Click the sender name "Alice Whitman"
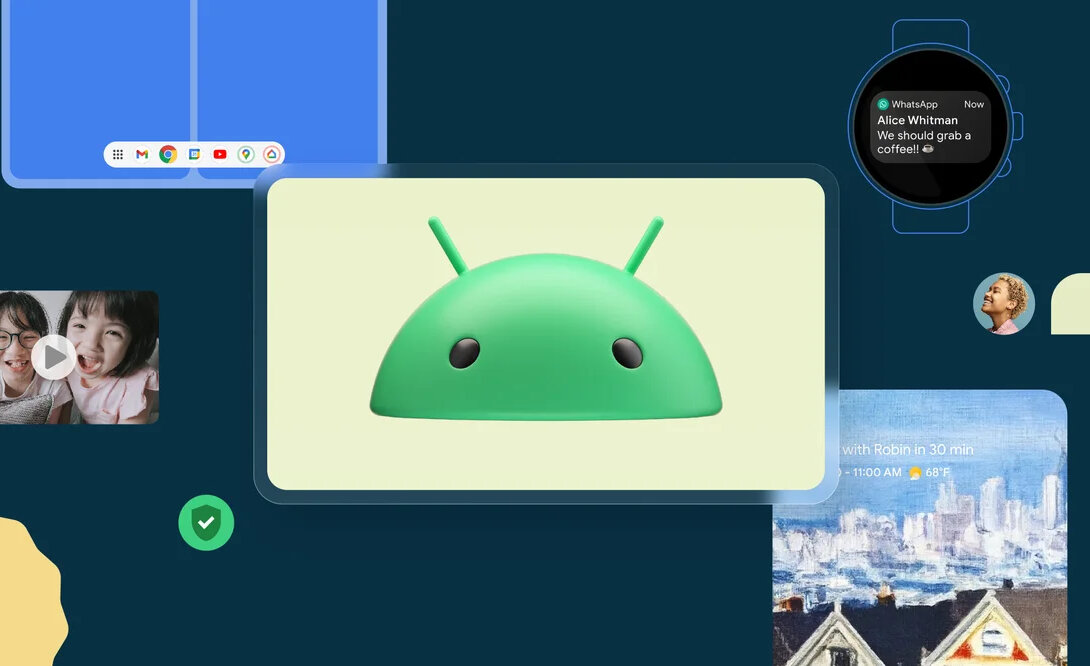 (x=918, y=120)
